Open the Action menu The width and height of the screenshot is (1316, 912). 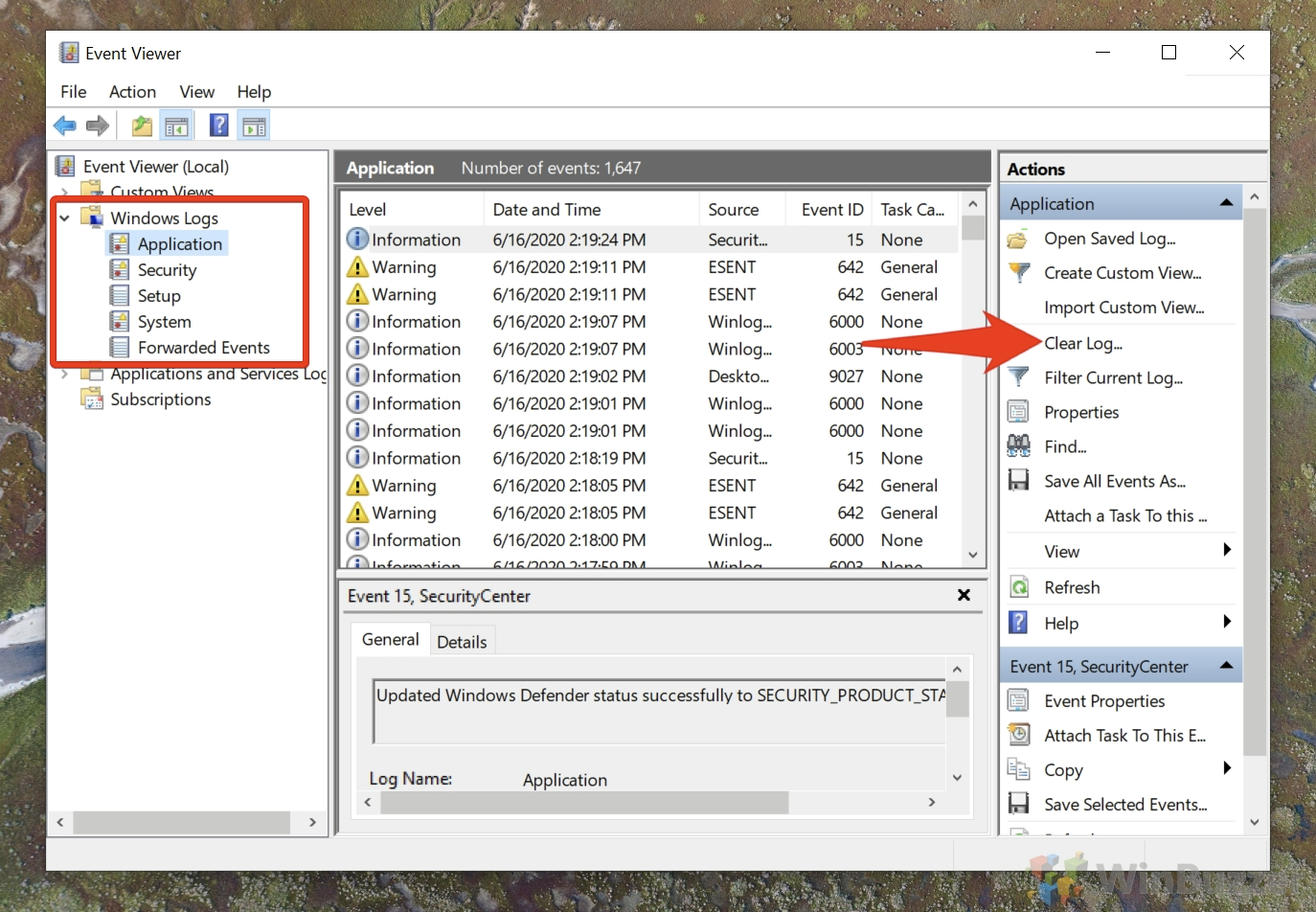132,91
